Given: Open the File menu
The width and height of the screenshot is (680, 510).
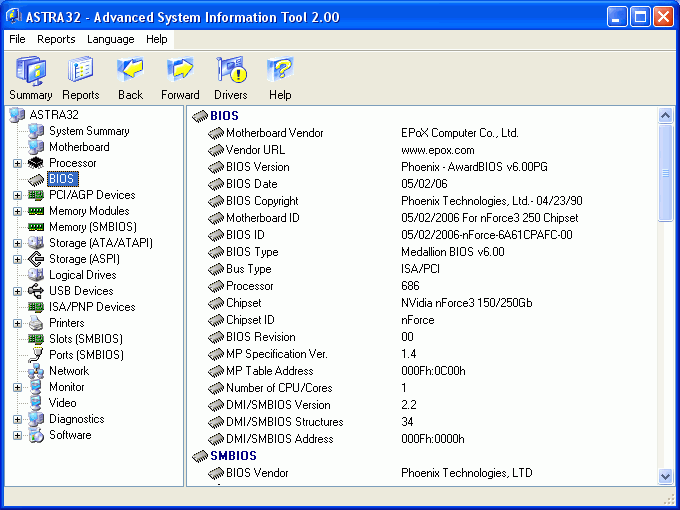Looking at the screenshot, I should tap(17, 39).
